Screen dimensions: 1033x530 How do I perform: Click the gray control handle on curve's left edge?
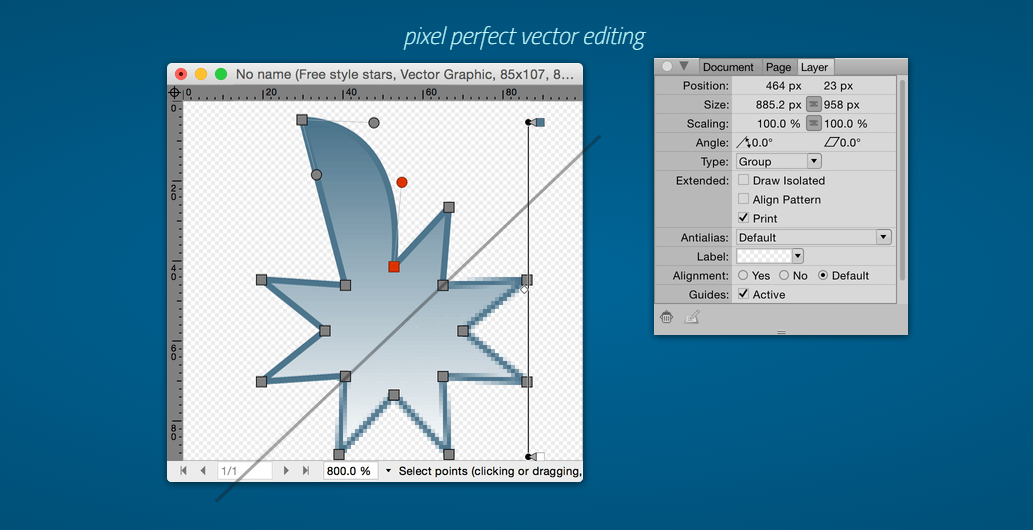click(x=316, y=175)
